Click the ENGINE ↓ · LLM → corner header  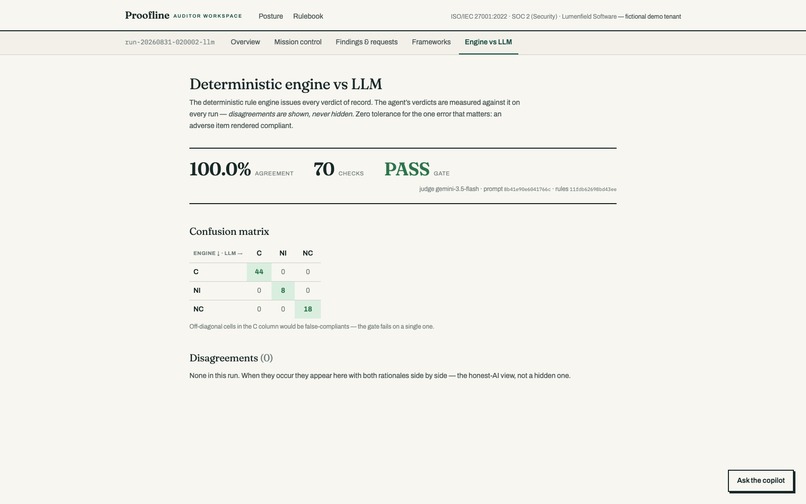218,253
